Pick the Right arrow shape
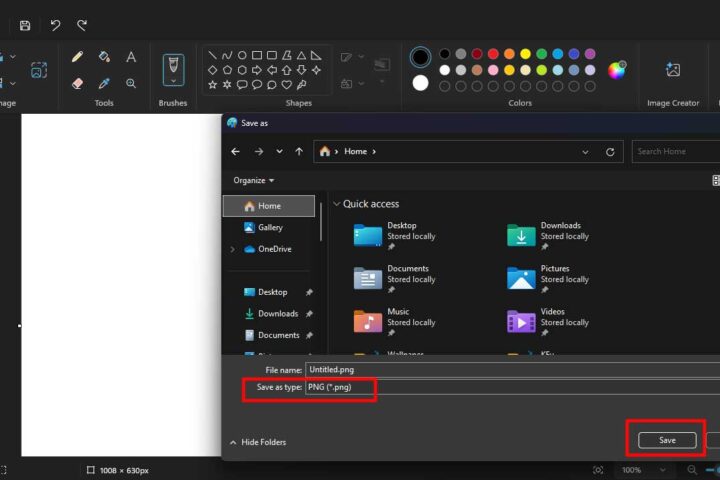 pos(257,70)
